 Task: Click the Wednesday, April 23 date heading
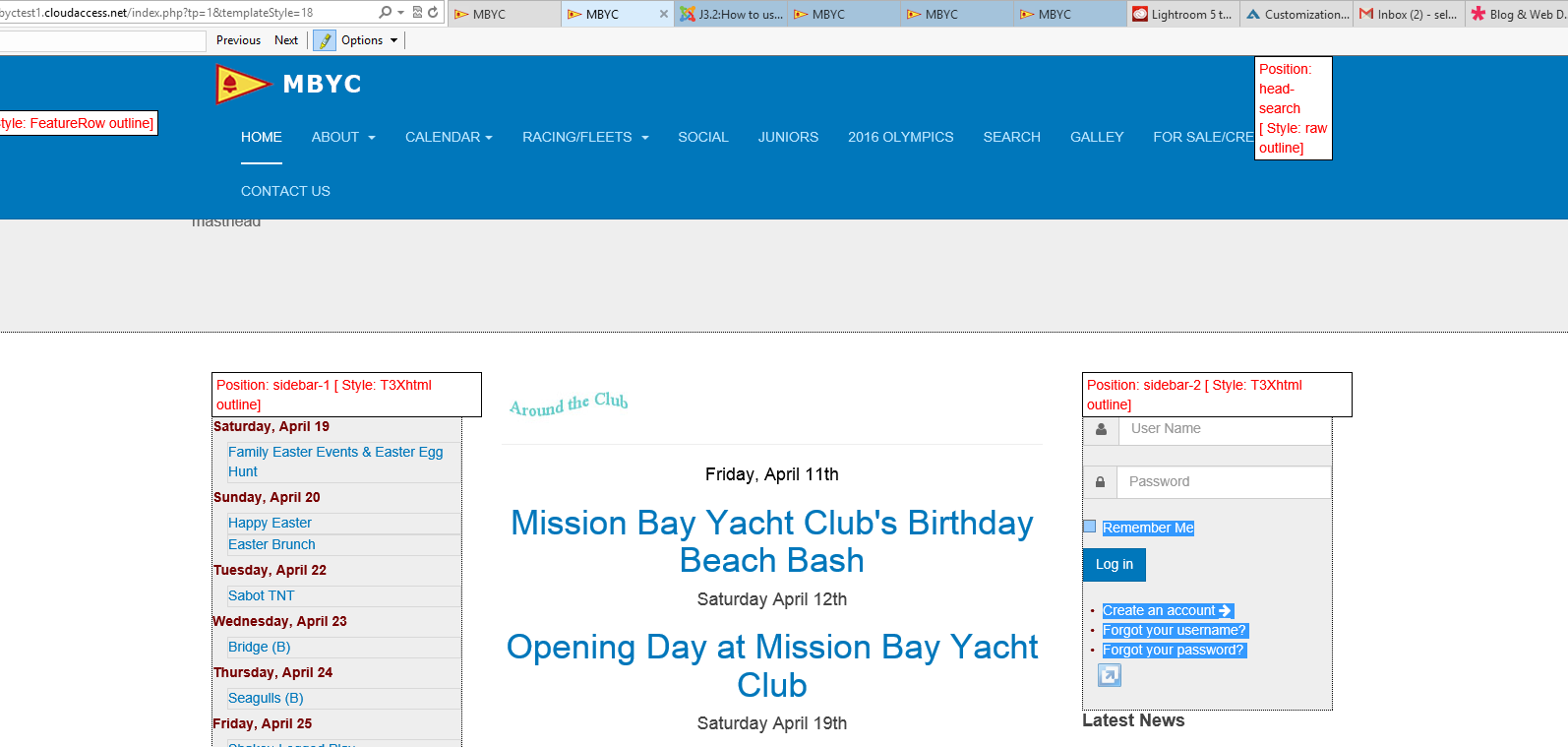tap(280, 621)
